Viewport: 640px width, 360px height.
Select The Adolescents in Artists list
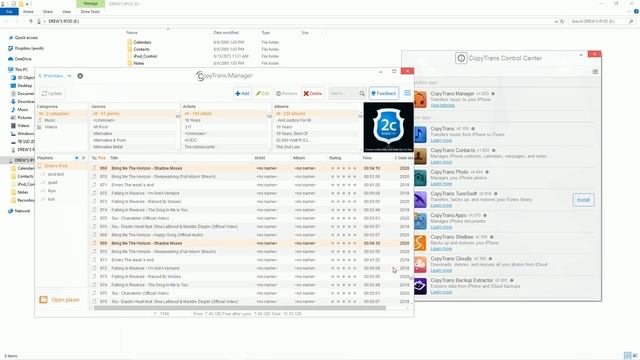coord(200,147)
